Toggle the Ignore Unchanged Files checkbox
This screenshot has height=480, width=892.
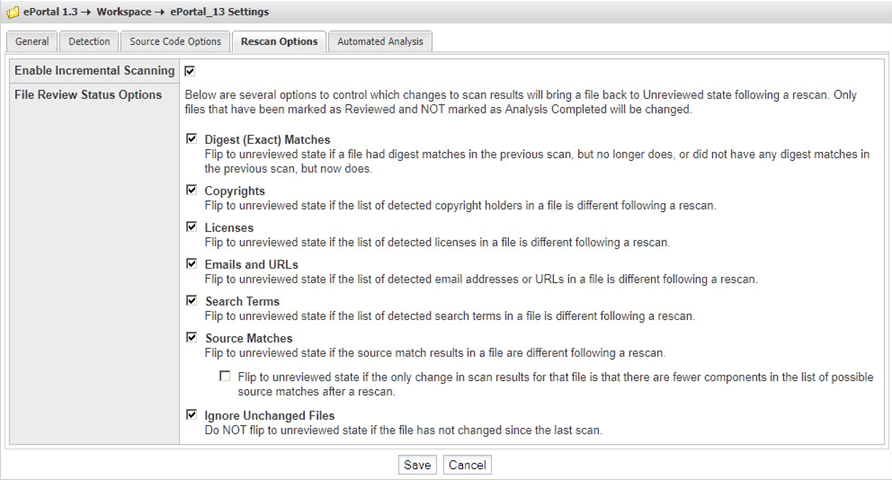click(191, 415)
